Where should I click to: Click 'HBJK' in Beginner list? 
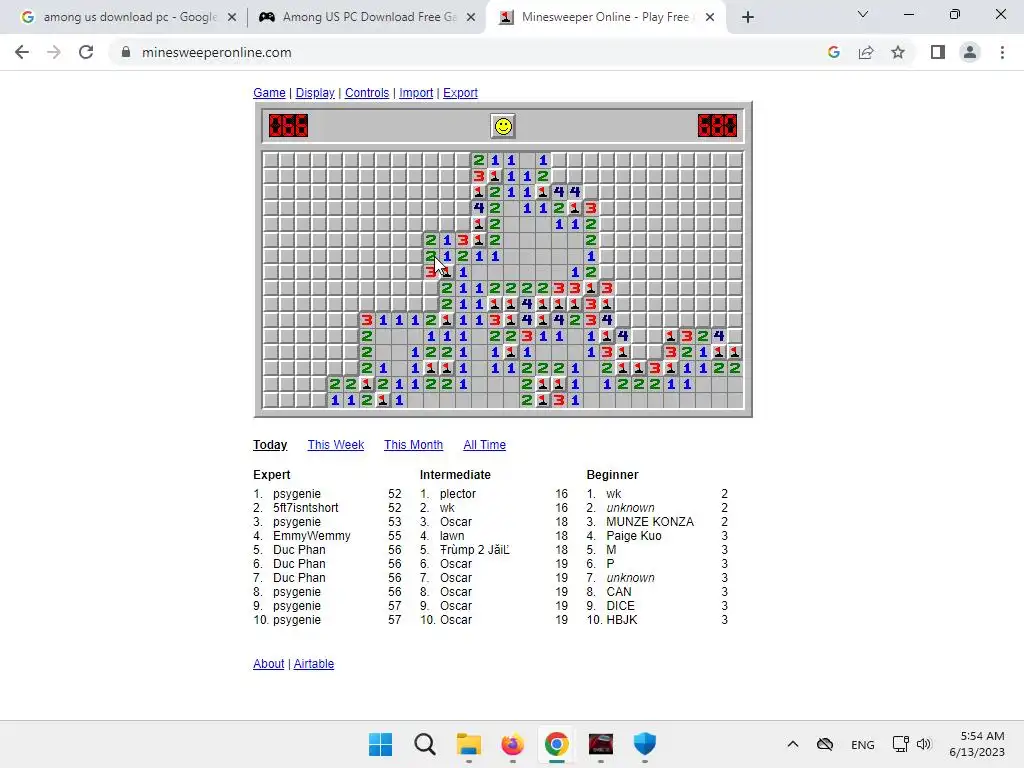click(x=622, y=620)
